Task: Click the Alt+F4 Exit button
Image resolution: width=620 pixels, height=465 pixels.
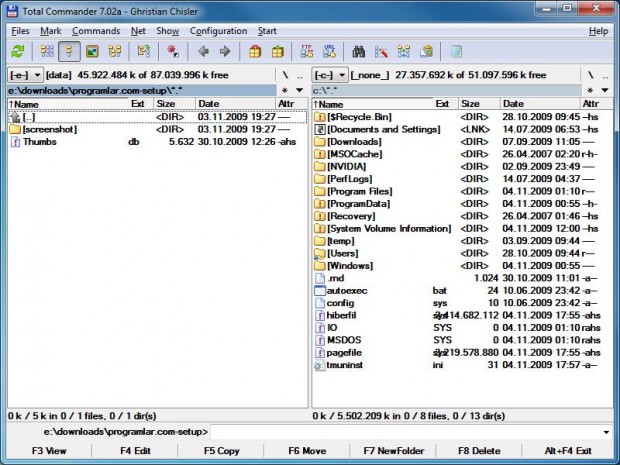Action: tap(568, 451)
